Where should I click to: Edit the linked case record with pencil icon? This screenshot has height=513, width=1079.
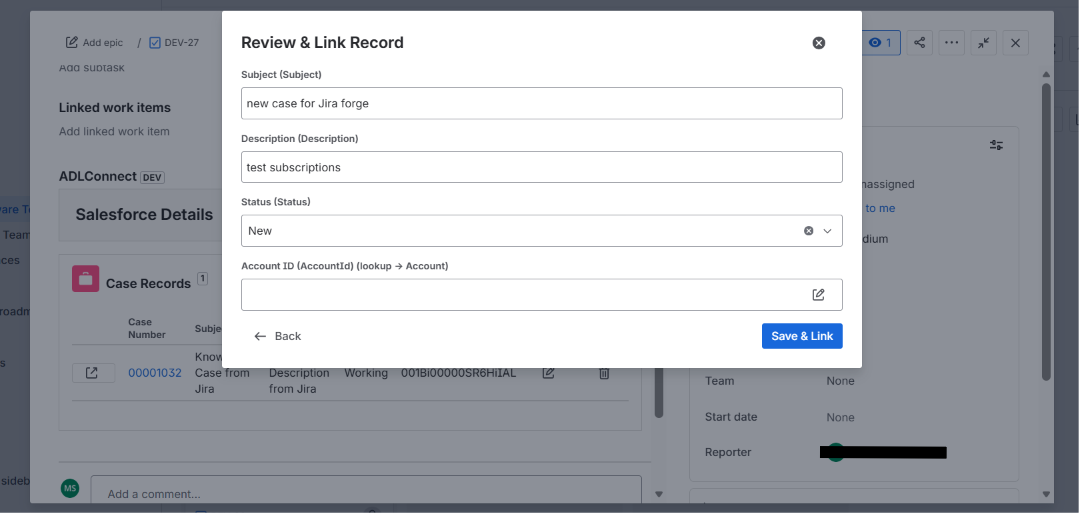pos(548,373)
